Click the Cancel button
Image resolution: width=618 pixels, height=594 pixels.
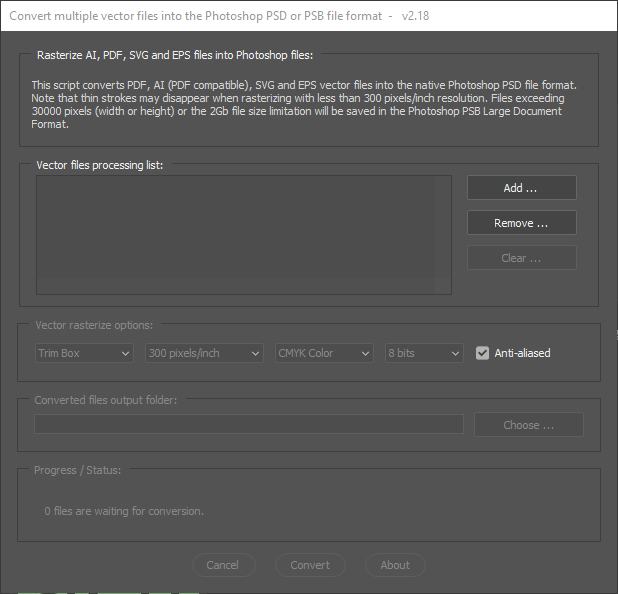click(222, 565)
